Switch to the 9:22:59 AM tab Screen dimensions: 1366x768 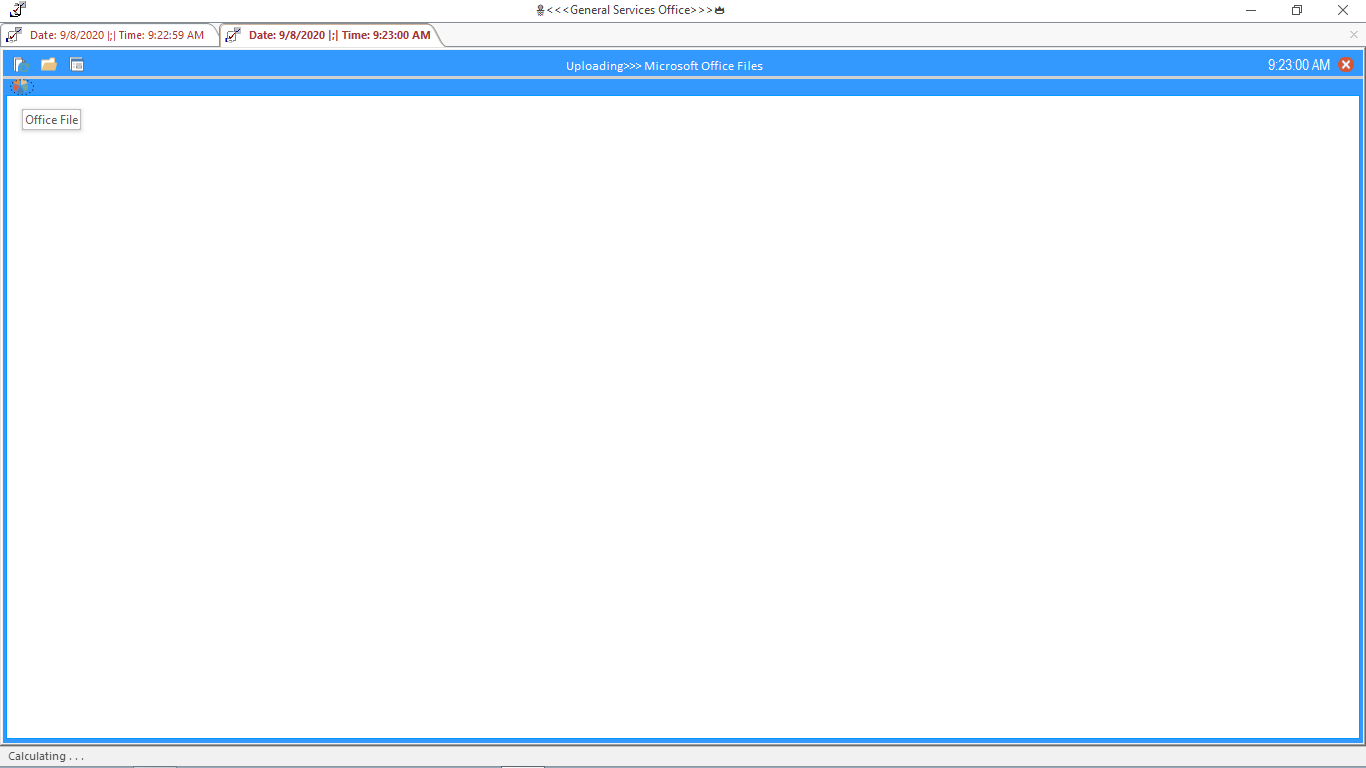click(109, 35)
